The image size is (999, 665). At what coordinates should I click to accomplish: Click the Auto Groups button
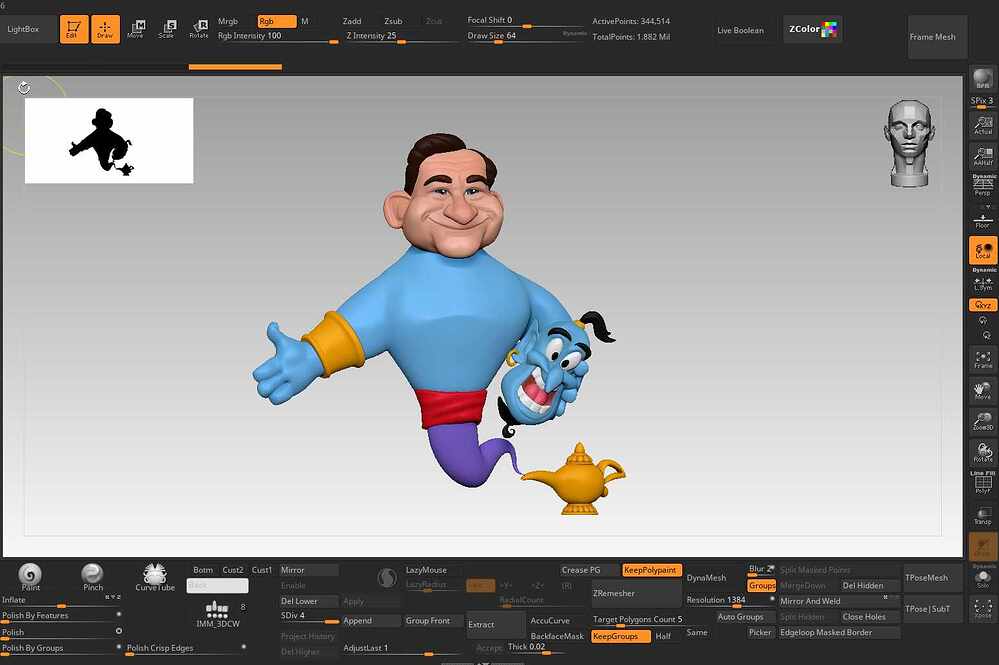[x=746, y=617]
